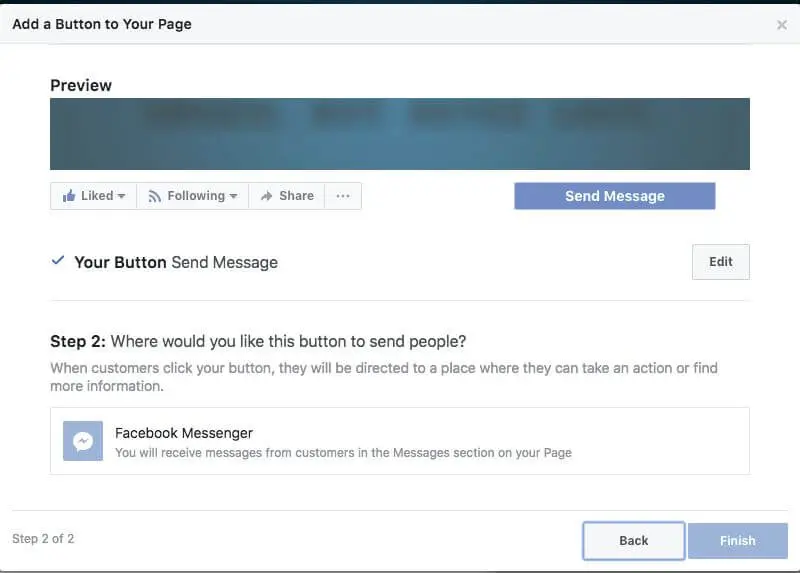Click Finish to complete setup
800x573 pixels.
[x=737, y=540]
